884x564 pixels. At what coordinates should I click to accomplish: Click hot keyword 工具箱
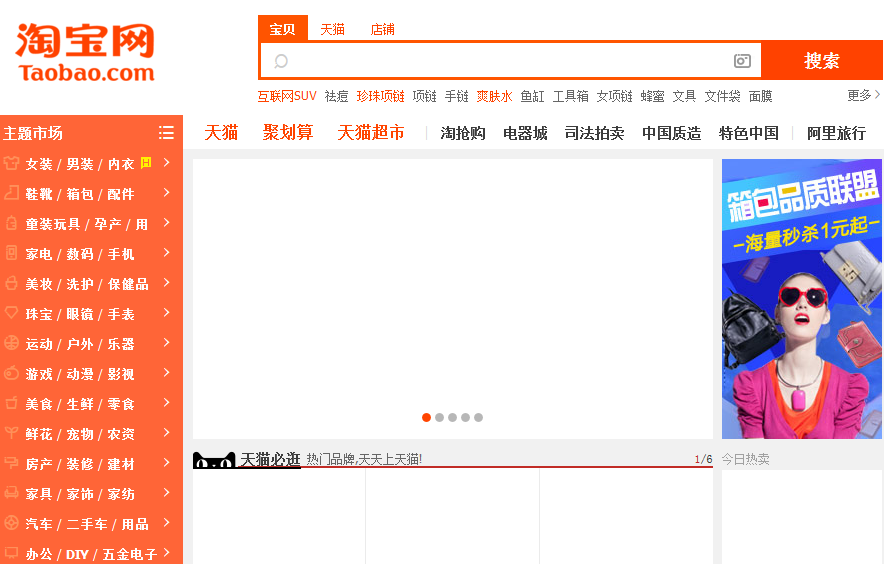tap(571, 96)
